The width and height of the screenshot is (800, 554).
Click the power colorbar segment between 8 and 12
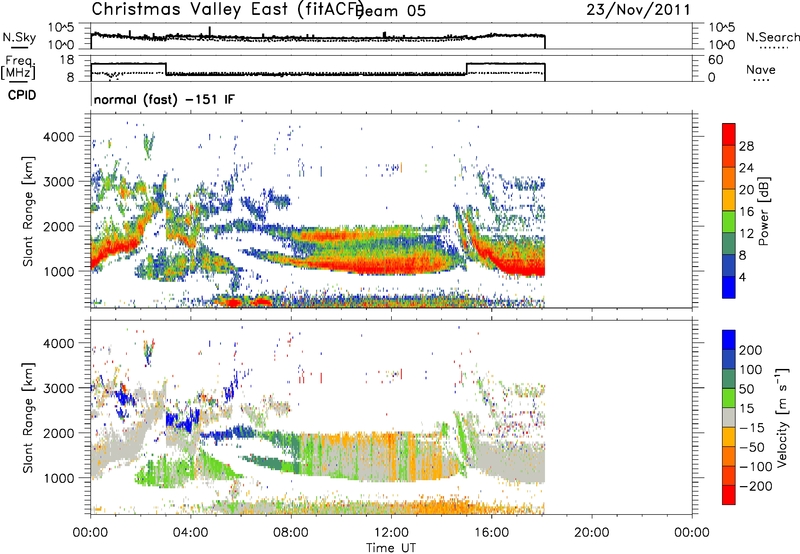pyautogui.click(x=729, y=243)
